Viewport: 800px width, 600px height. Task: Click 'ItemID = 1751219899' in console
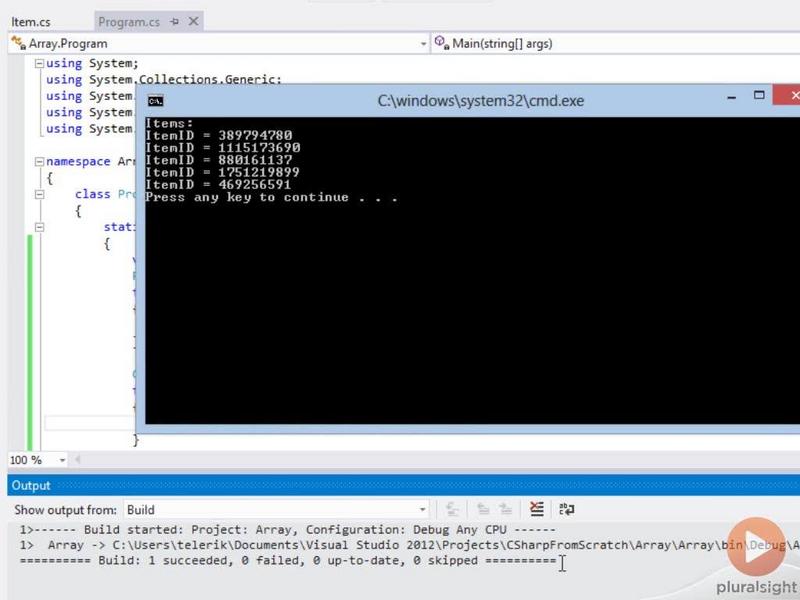click(x=222, y=172)
